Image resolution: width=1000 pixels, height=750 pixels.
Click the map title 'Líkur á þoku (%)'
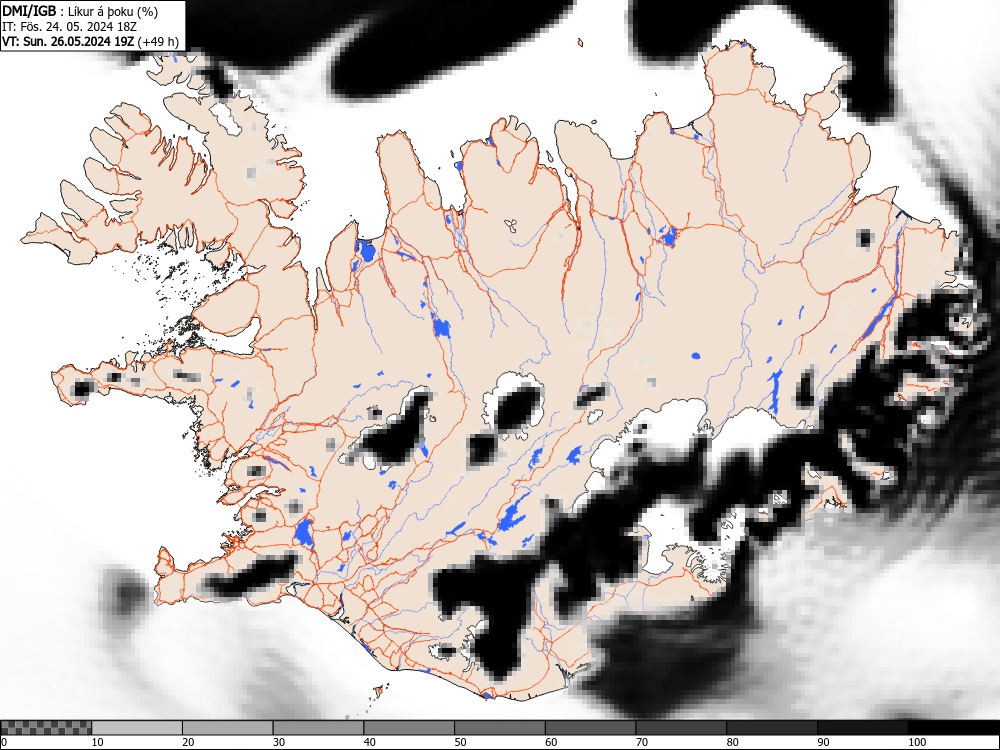tap(113, 11)
